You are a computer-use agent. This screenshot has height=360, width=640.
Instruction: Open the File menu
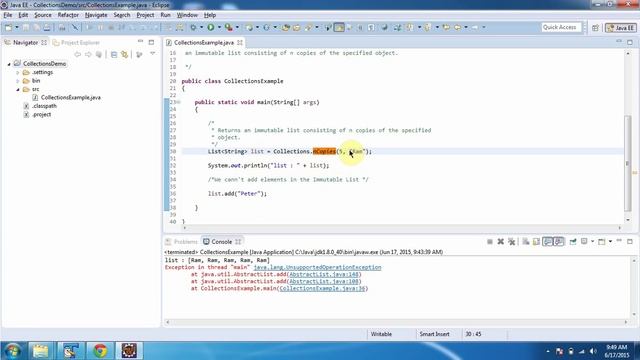pyautogui.click(x=8, y=15)
